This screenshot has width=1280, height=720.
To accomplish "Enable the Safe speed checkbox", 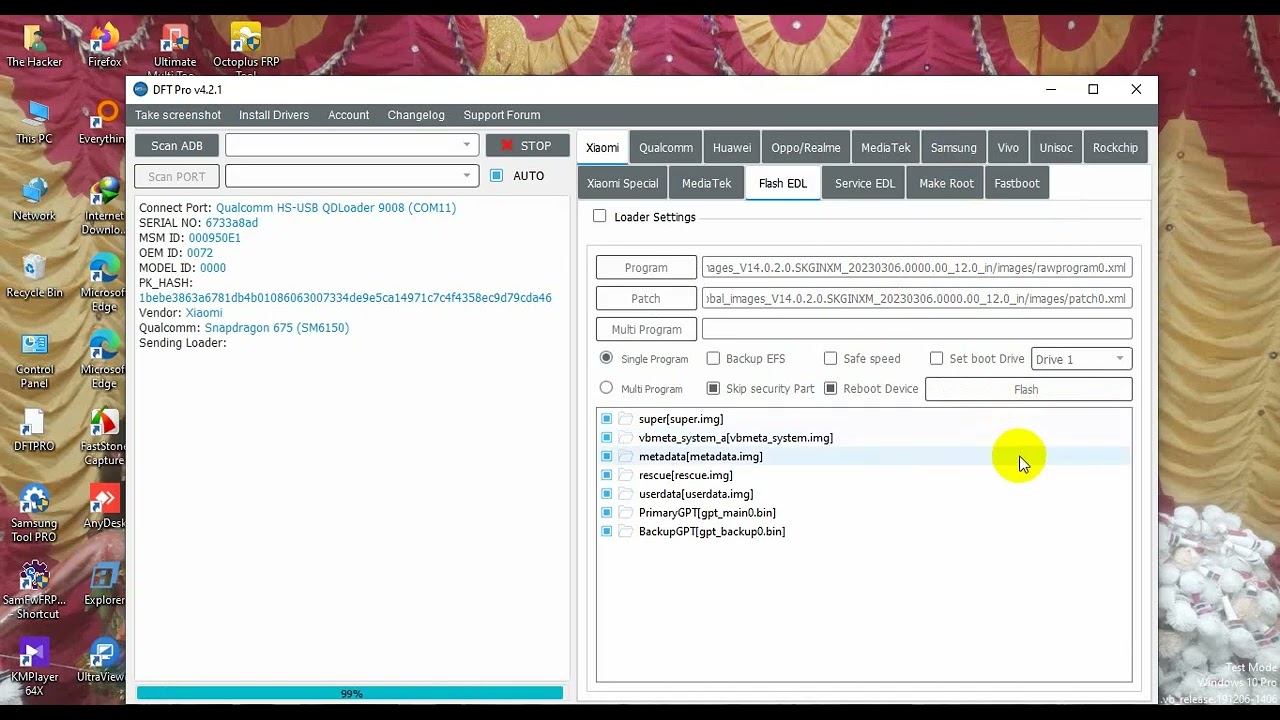I will click(830, 358).
